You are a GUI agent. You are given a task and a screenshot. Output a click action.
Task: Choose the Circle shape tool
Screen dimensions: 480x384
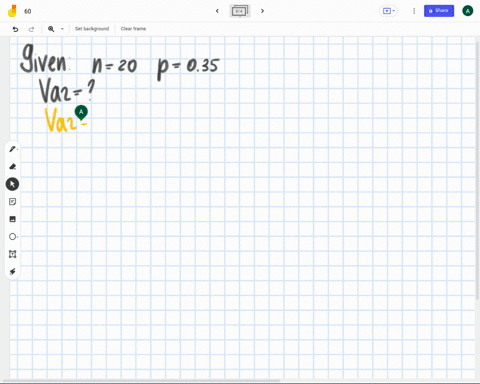(12, 237)
